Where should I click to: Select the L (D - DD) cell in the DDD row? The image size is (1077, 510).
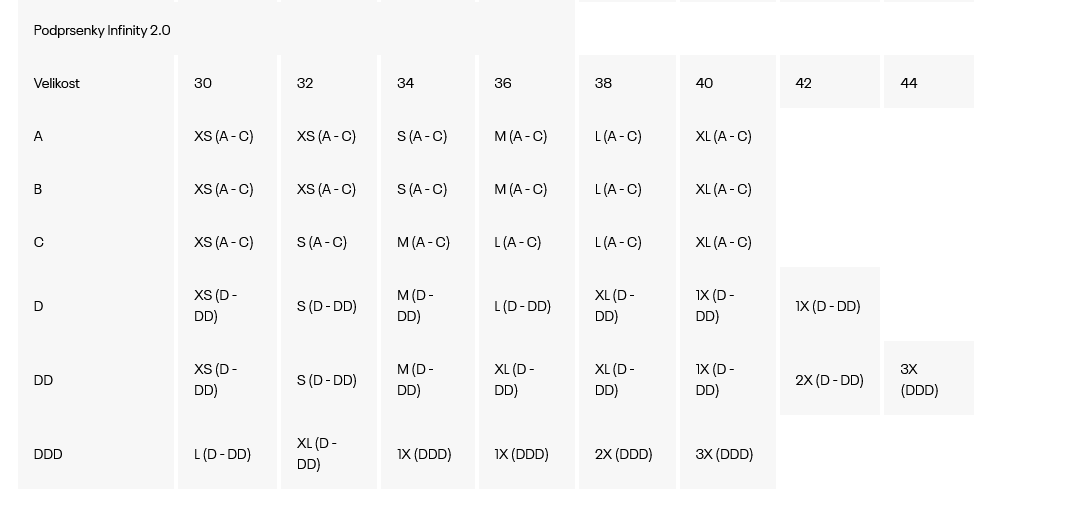pos(223,454)
